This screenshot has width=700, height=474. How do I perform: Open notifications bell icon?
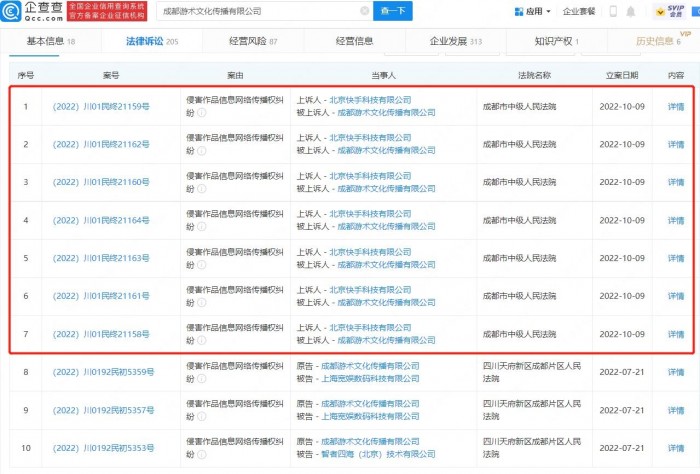630,11
